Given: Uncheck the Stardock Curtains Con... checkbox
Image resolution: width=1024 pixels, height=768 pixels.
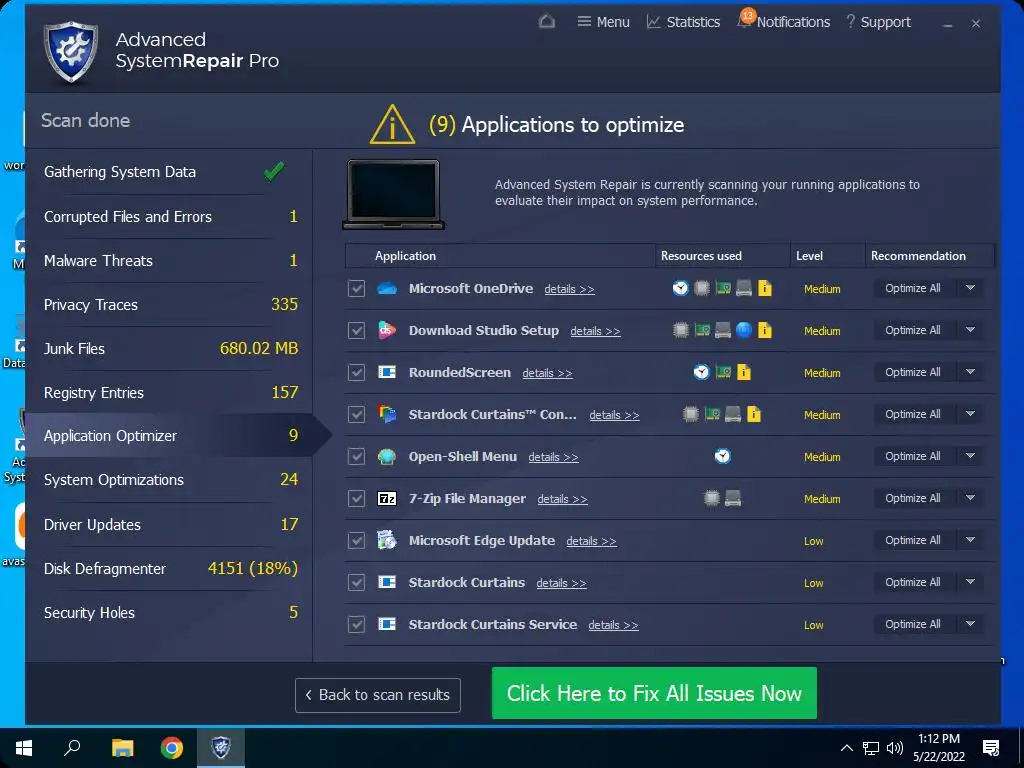Looking at the screenshot, I should coord(357,414).
